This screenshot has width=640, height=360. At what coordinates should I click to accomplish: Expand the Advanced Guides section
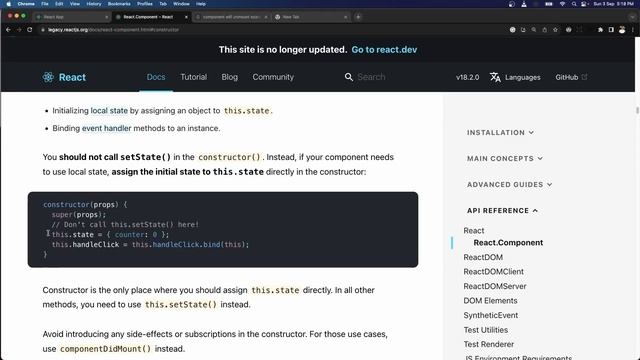pyautogui.click(x=509, y=184)
